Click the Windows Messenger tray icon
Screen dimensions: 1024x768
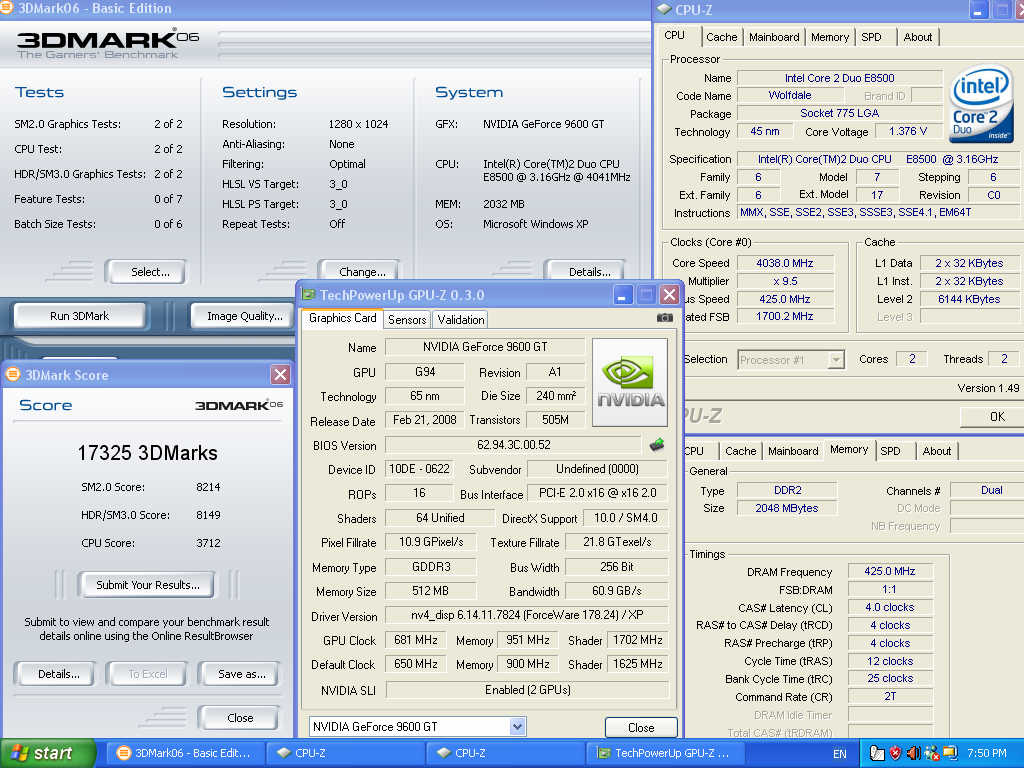(931, 753)
